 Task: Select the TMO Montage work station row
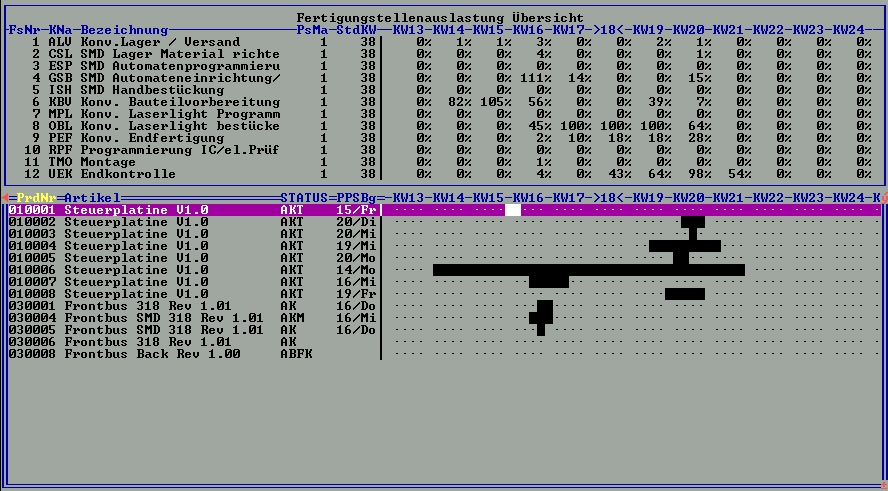[100, 162]
